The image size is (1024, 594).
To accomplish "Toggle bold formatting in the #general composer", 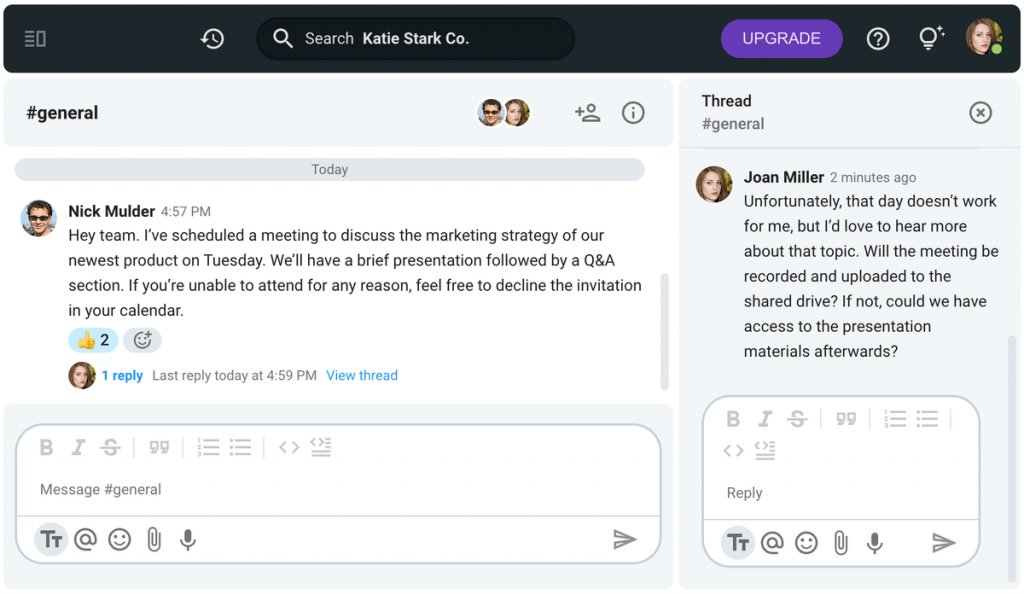I will [46, 447].
